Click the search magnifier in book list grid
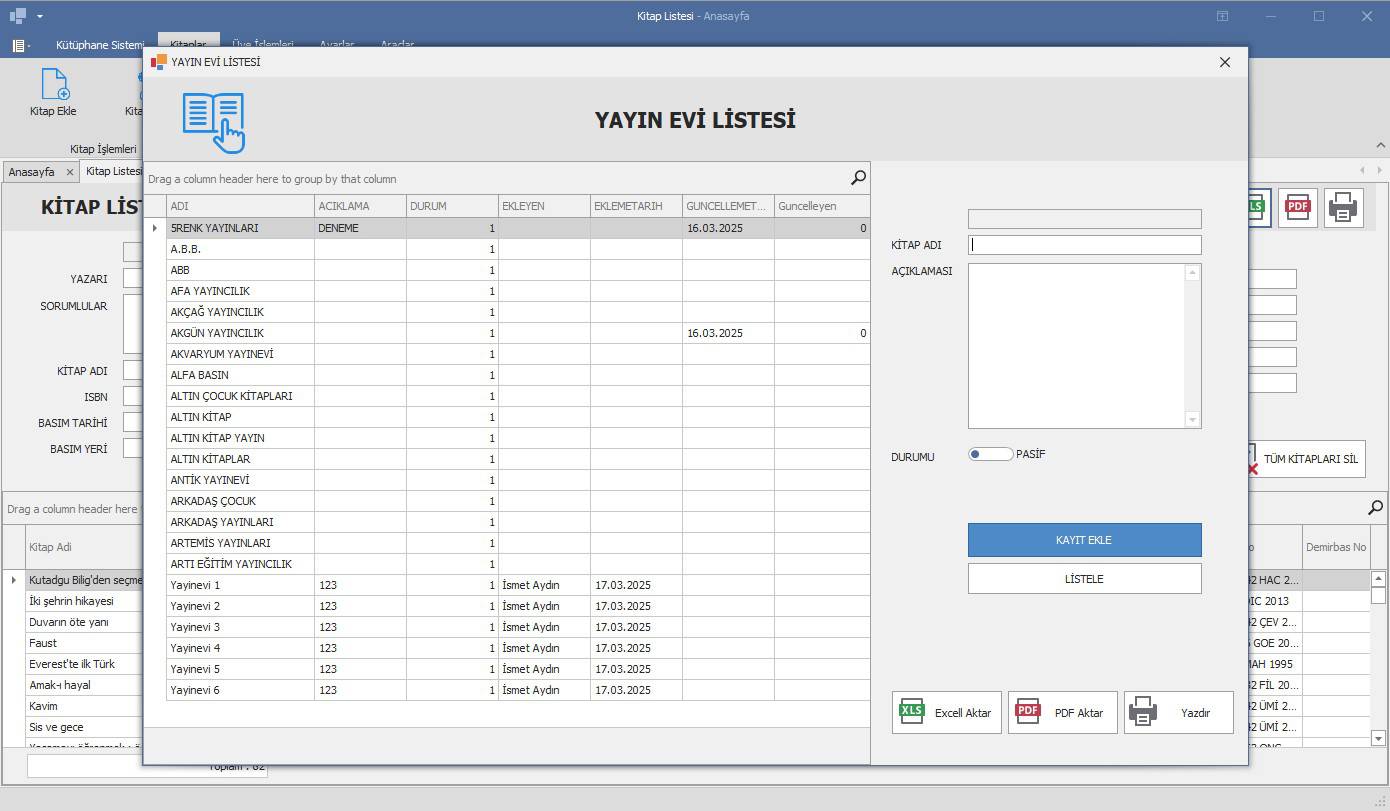The width and height of the screenshot is (1390, 811). coord(1376,508)
